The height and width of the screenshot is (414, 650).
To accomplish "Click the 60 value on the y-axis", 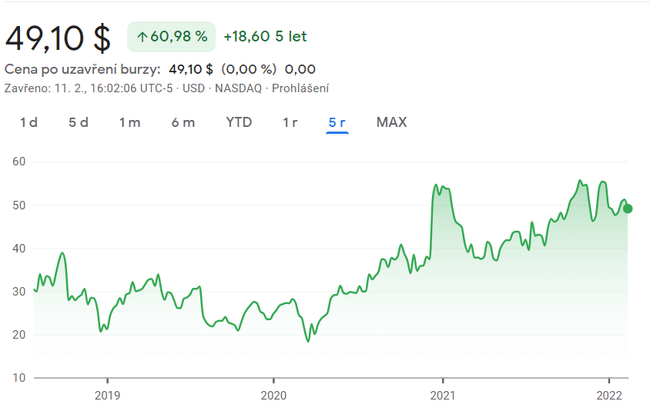I will pos(19,162).
